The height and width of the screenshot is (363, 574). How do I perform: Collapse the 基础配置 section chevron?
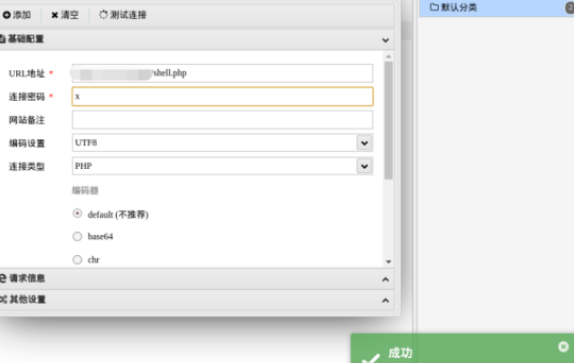pos(385,40)
